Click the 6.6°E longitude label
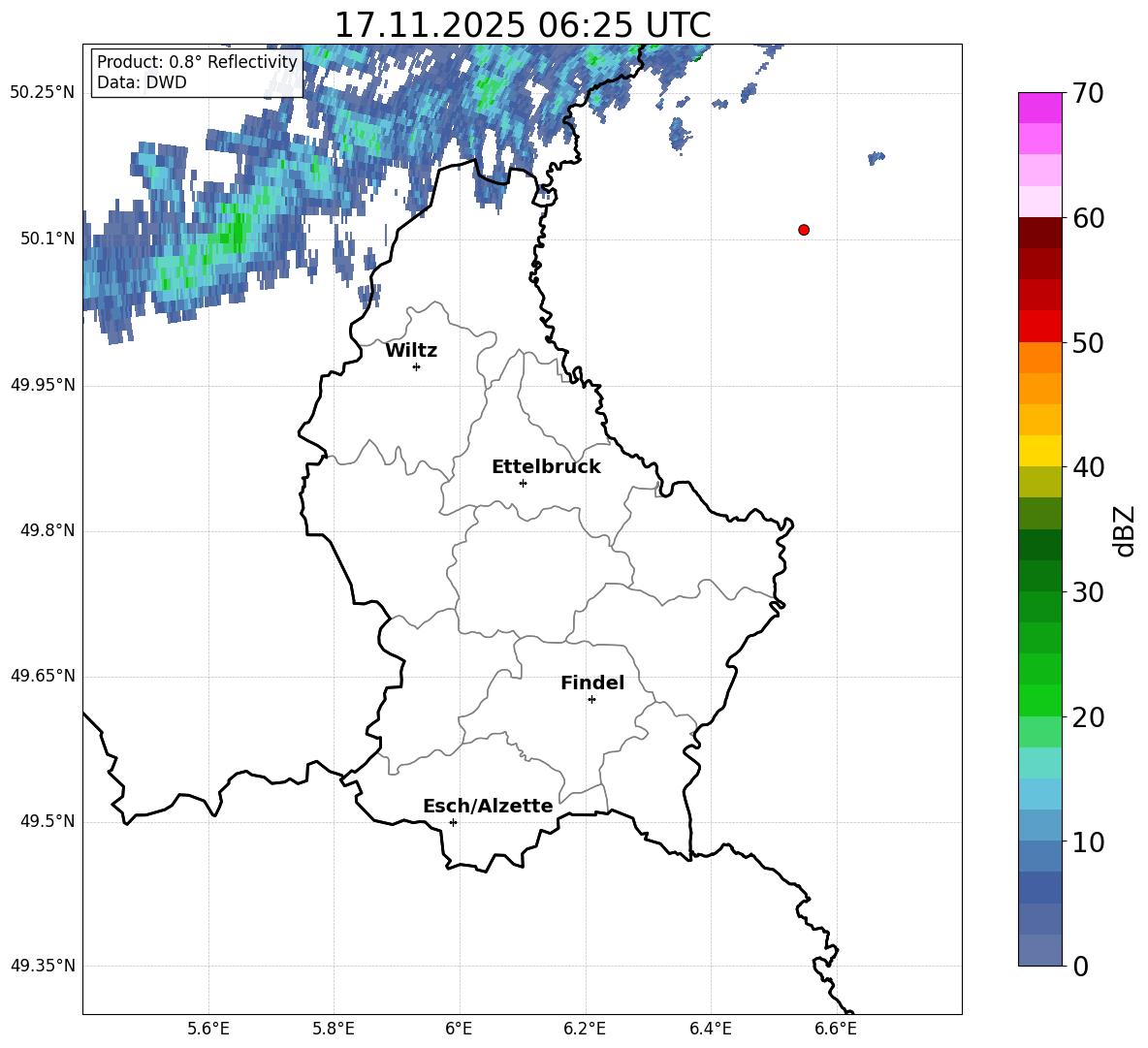Viewport: 1148px width, 1048px height. 836,1029
